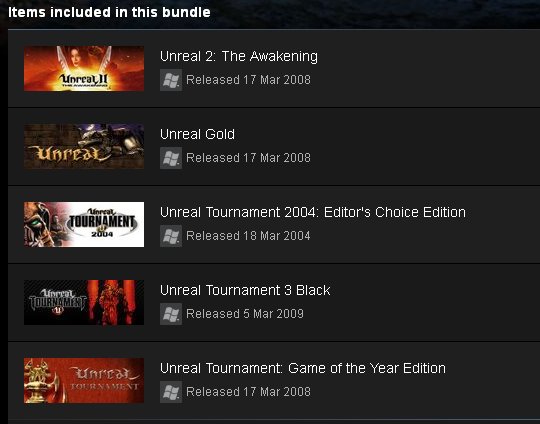The width and height of the screenshot is (540, 424).
Task: Click 'Released 17 Mar 2008' under Unreal 2
Action: click(x=248, y=80)
